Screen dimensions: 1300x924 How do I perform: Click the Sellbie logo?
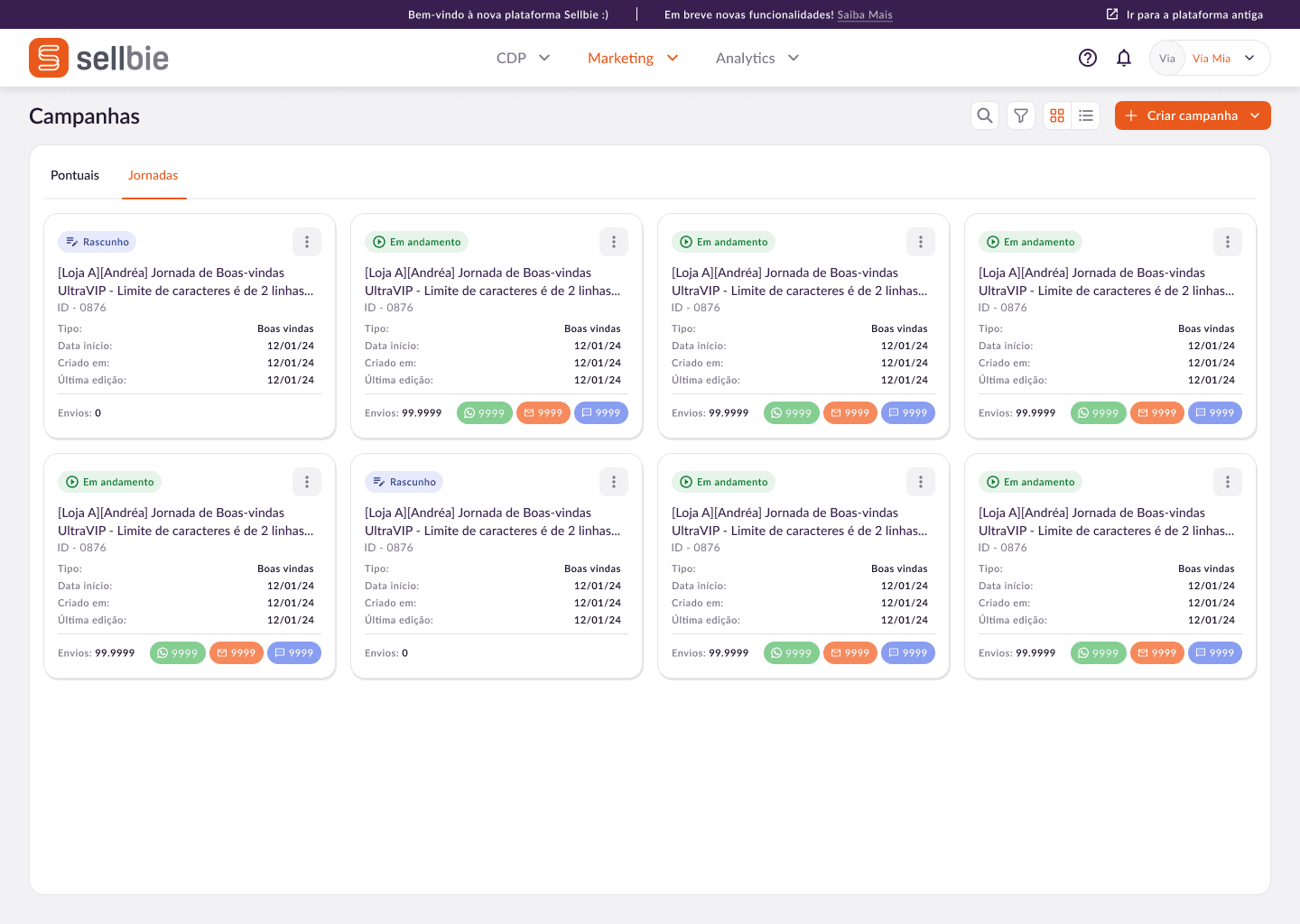99,58
